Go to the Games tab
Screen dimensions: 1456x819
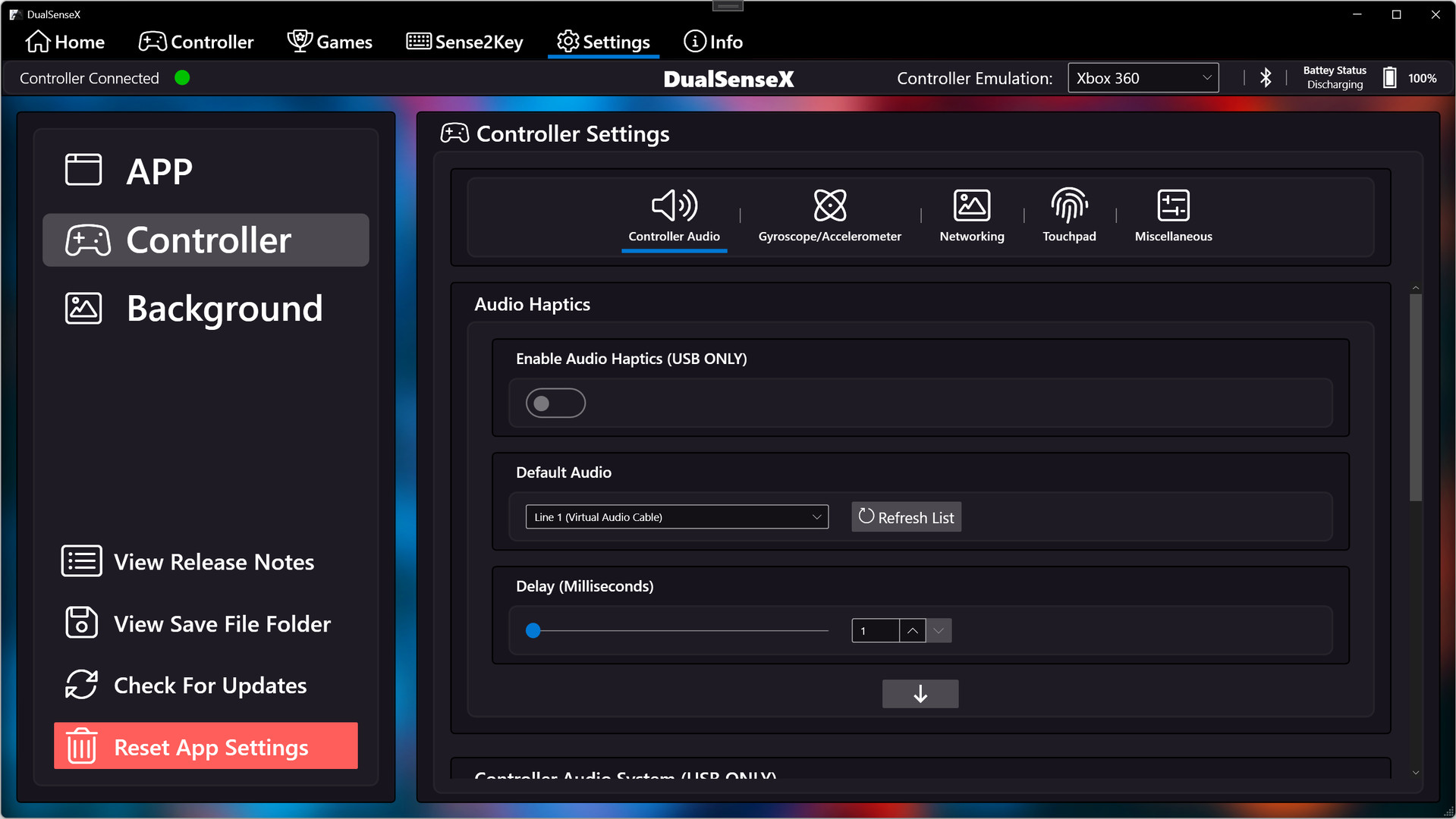click(330, 42)
